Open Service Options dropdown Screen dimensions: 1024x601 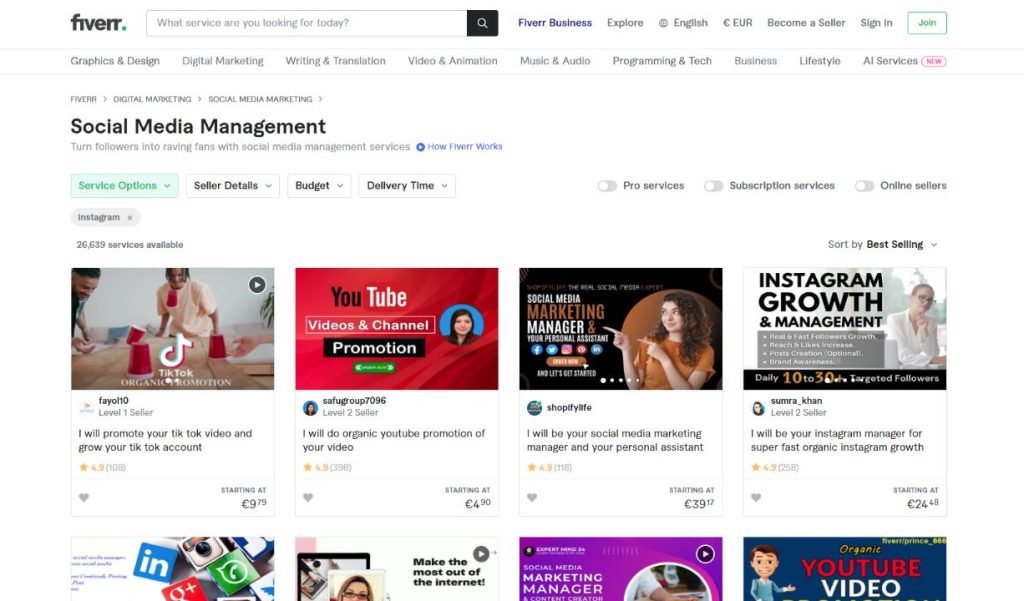[125, 186]
